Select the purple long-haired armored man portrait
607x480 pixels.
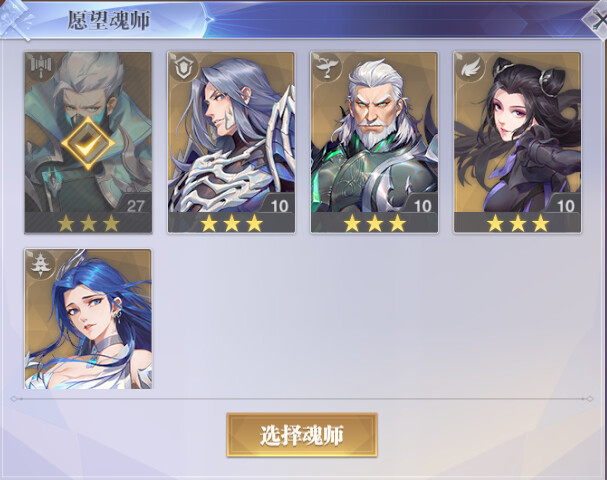click(x=231, y=132)
